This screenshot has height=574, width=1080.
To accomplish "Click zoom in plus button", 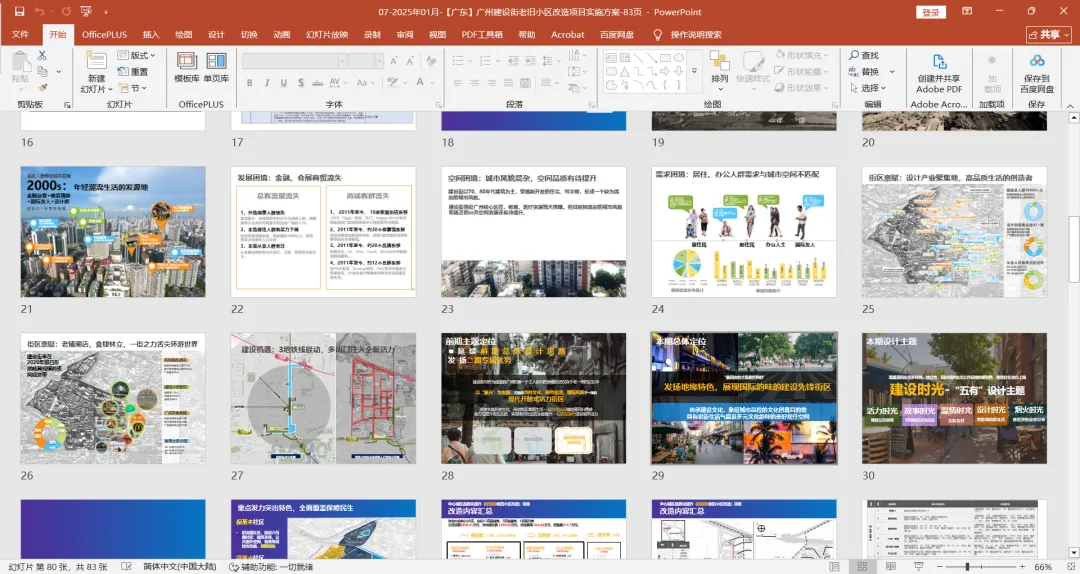I will (1021, 566).
